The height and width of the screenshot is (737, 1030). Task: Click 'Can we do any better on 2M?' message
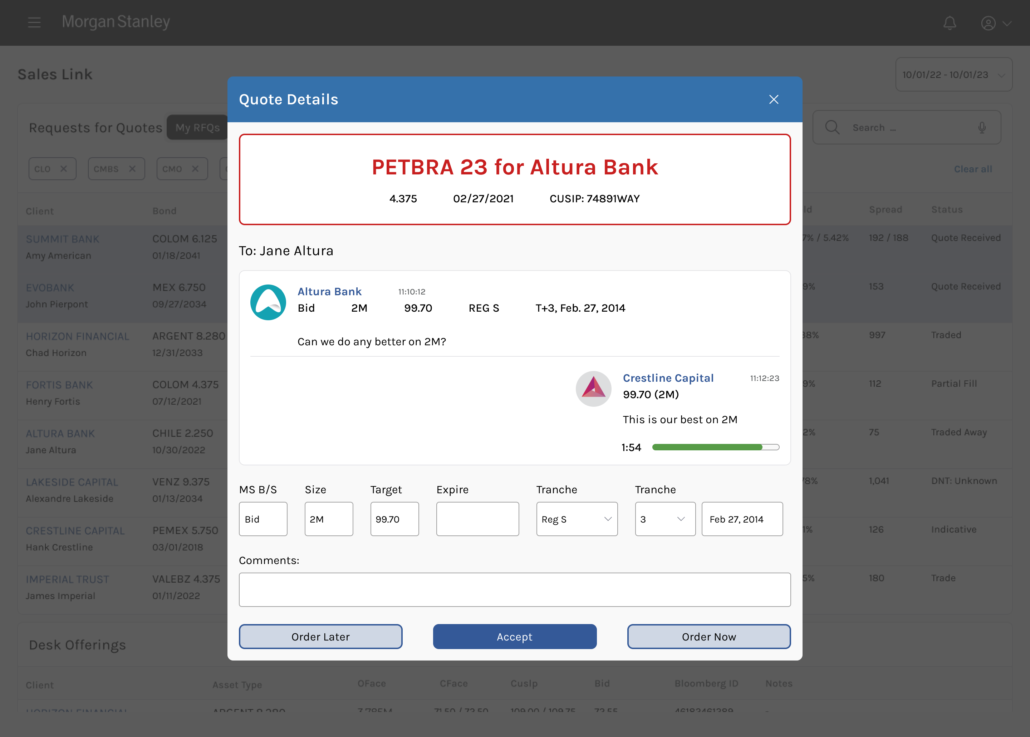tap(372, 342)
